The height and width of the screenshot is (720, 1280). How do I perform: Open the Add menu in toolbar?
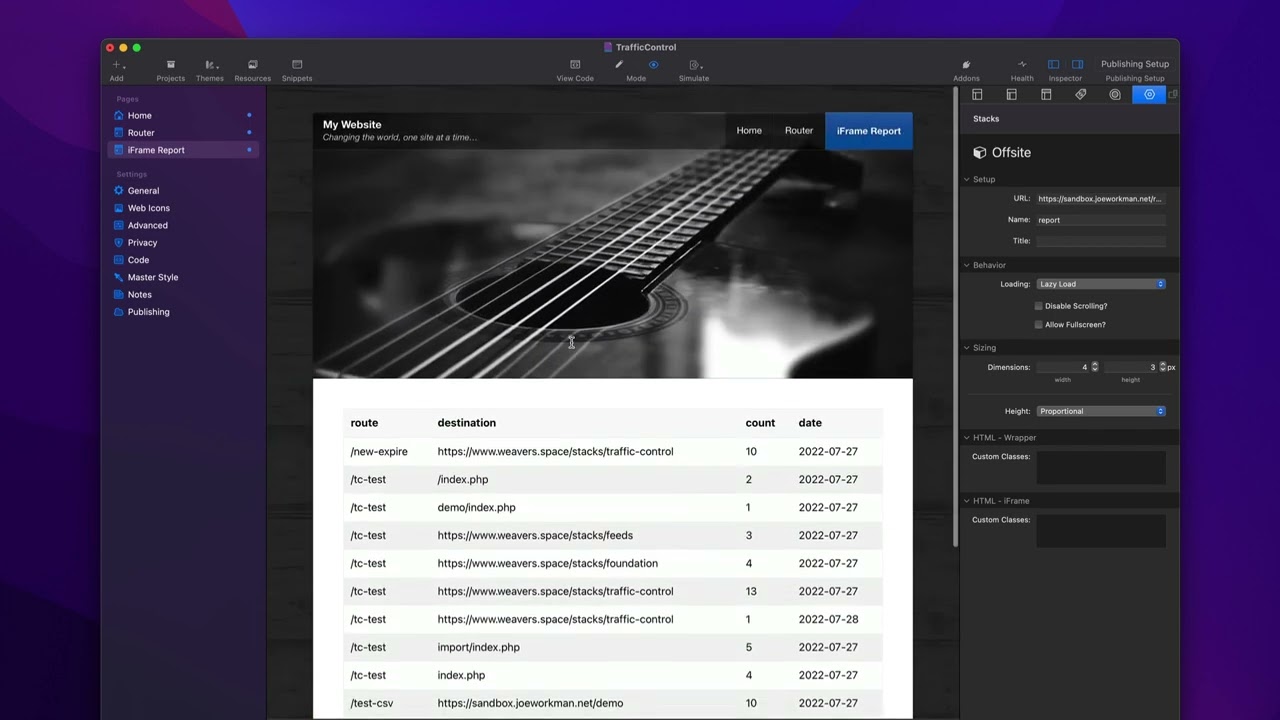pos(117,70)
